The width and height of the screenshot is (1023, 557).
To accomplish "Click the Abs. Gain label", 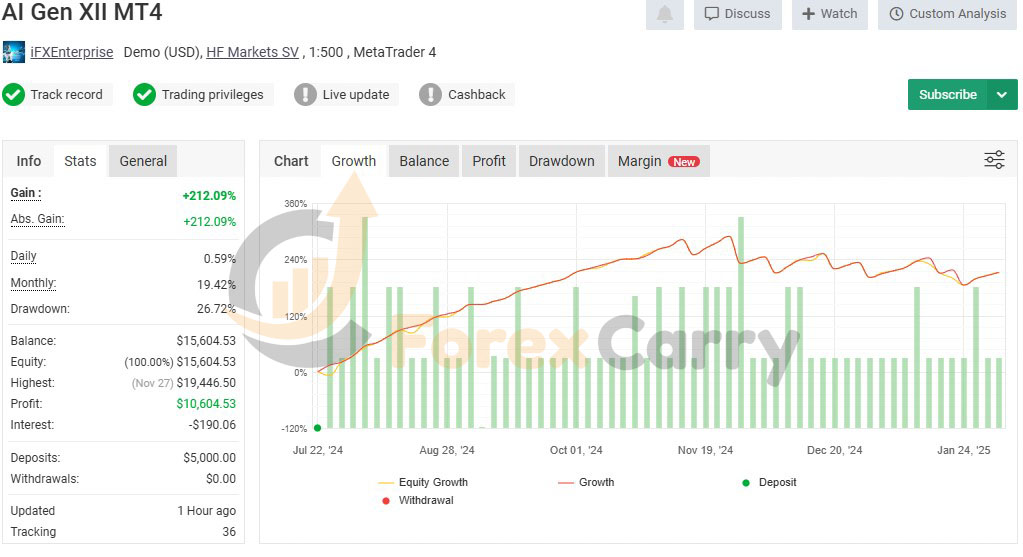I will click(x=37, y=219).
